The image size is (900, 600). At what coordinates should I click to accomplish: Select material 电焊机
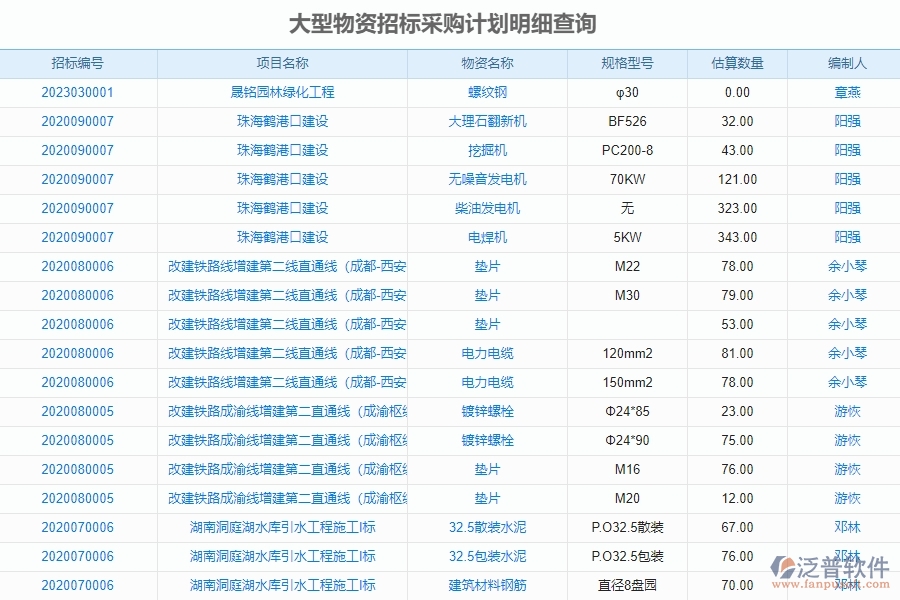click(x=487, y=237)
